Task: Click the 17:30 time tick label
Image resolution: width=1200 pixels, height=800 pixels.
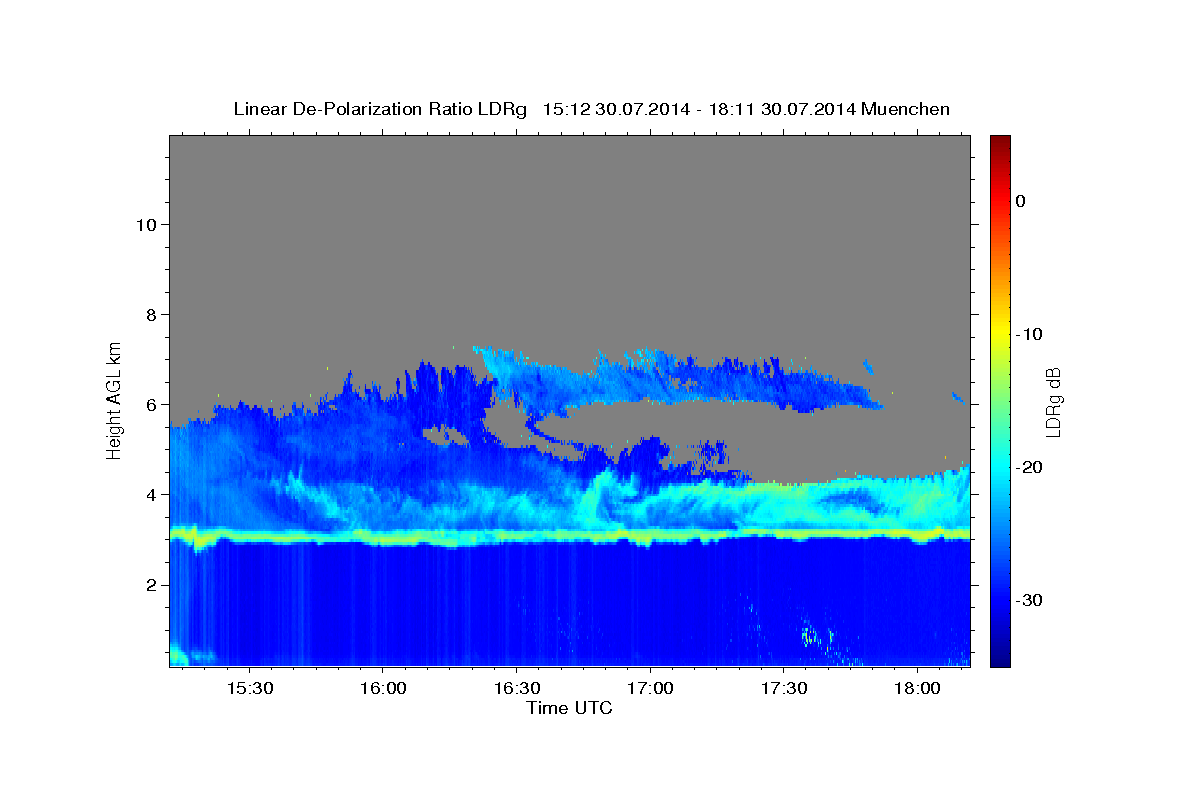Action: click(784, 689)
